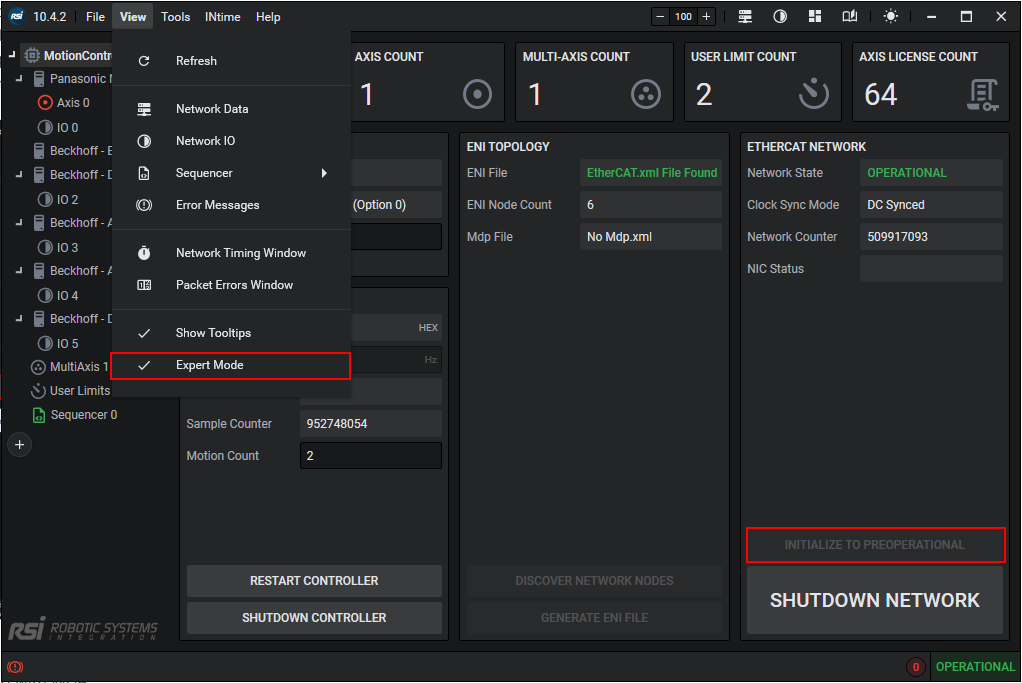
Task: Click the RESTART CONTROLLER button
Action: [x=314, y=581]
